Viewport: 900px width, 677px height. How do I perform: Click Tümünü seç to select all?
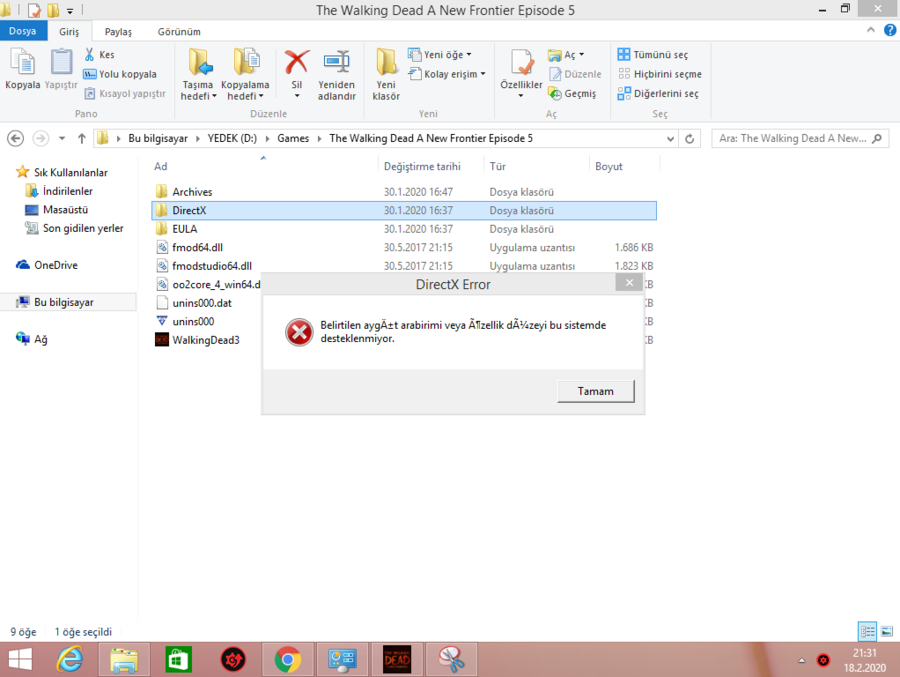click(x=653, y=55)
